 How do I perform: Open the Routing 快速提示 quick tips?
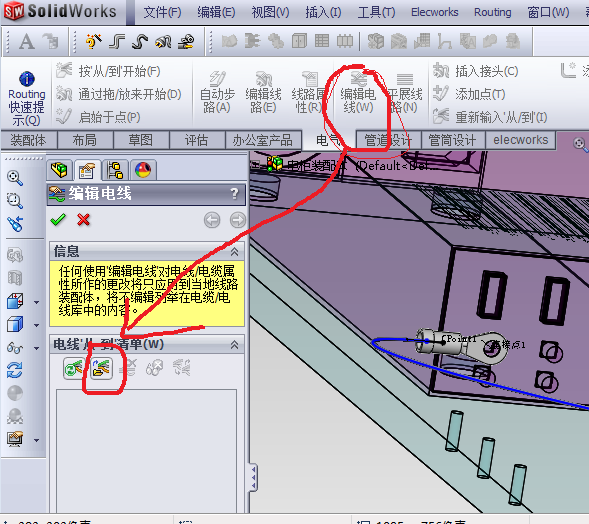pyautogui.click(x=26, y=98)
